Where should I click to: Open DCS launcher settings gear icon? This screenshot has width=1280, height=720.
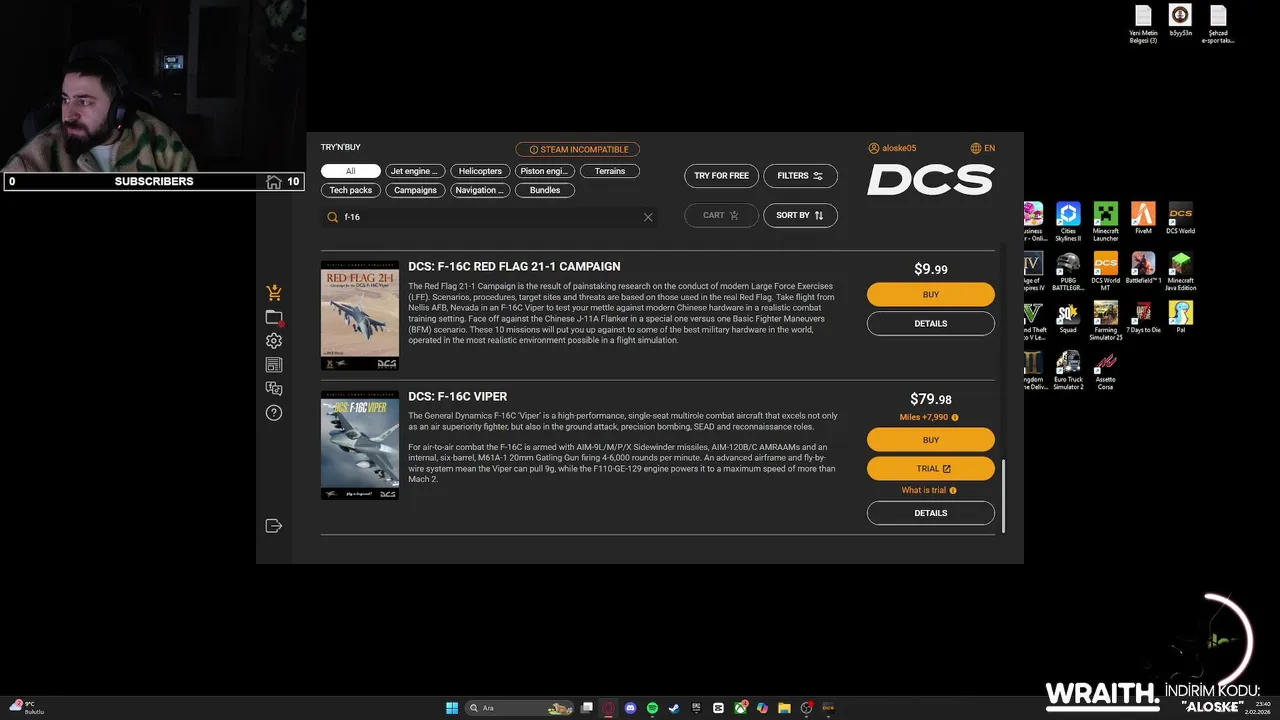(x=274, y=341)
